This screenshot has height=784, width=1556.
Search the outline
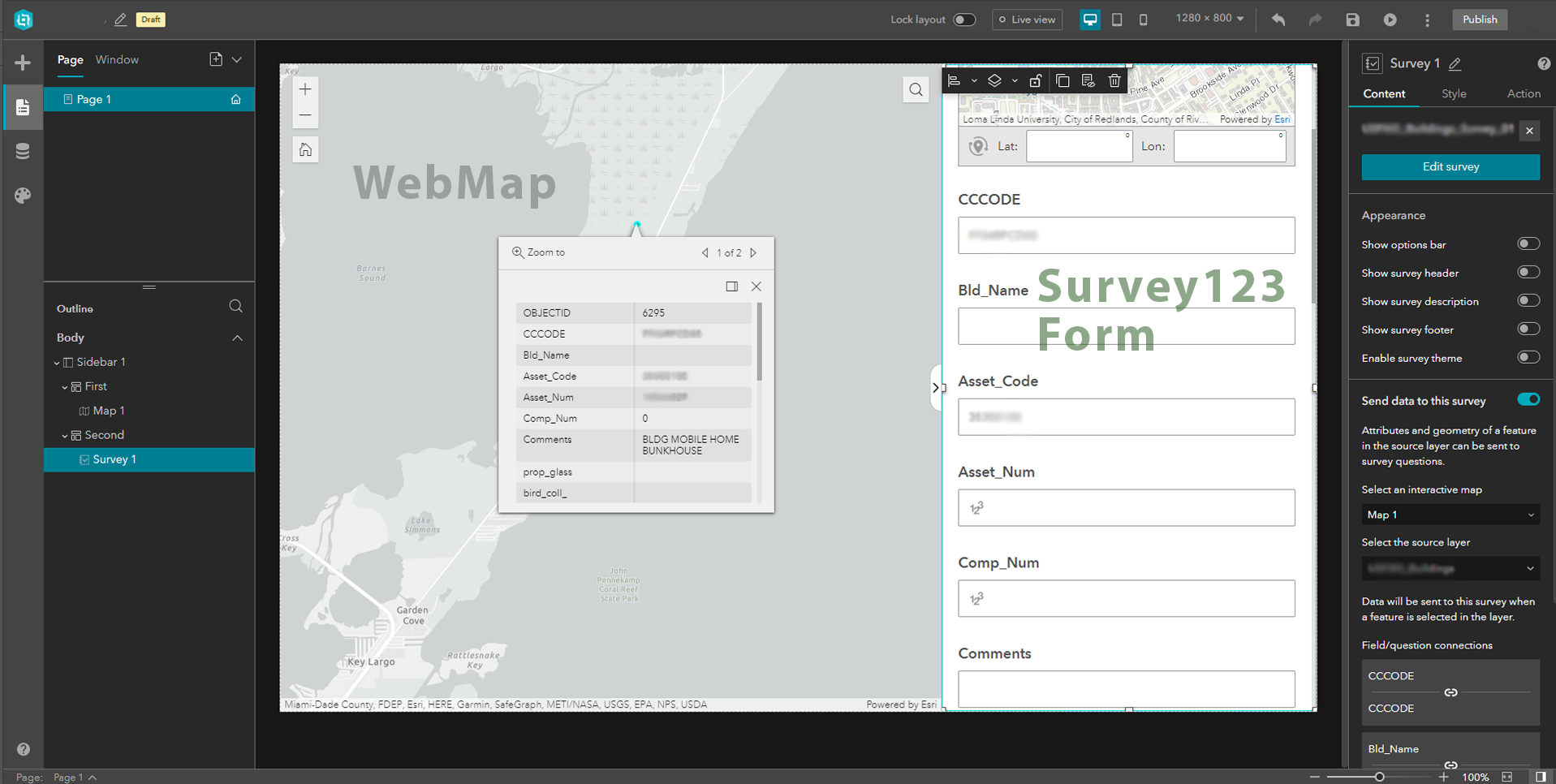(235, 307)
